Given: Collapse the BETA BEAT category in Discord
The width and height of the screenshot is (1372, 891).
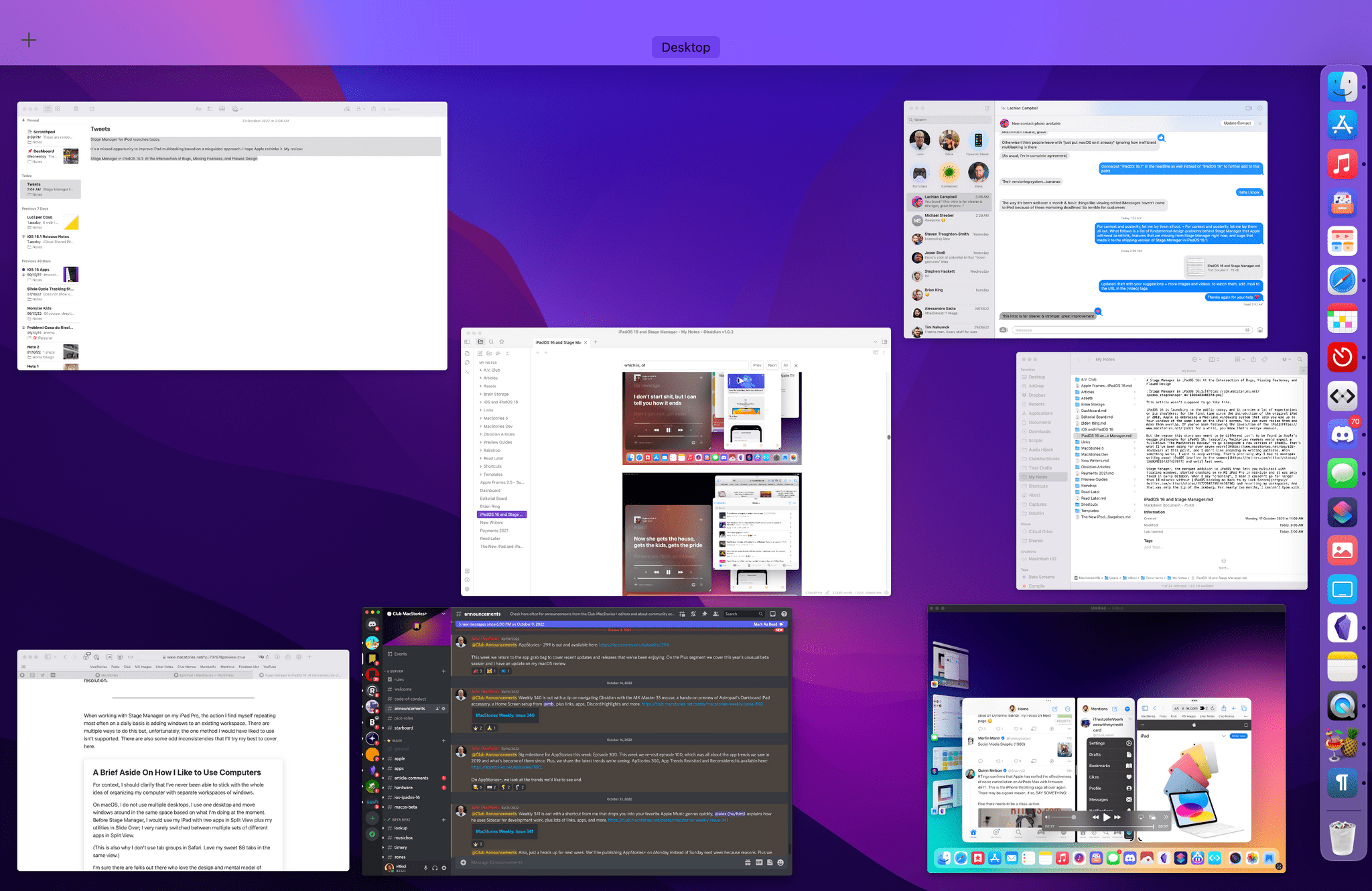Looking at the screenshot, I should 400,819.
